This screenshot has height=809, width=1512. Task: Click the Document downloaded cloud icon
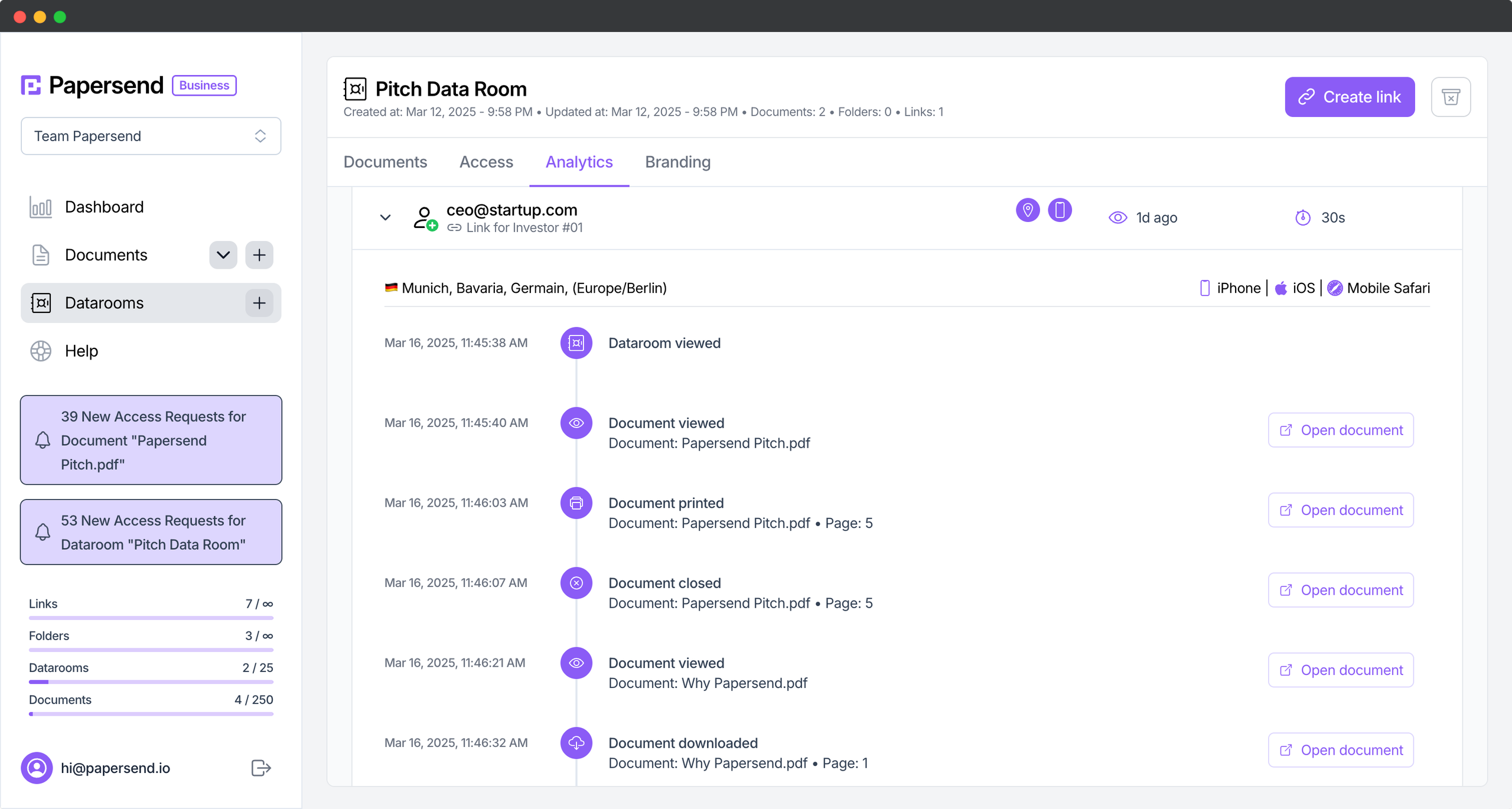point(576,743)
